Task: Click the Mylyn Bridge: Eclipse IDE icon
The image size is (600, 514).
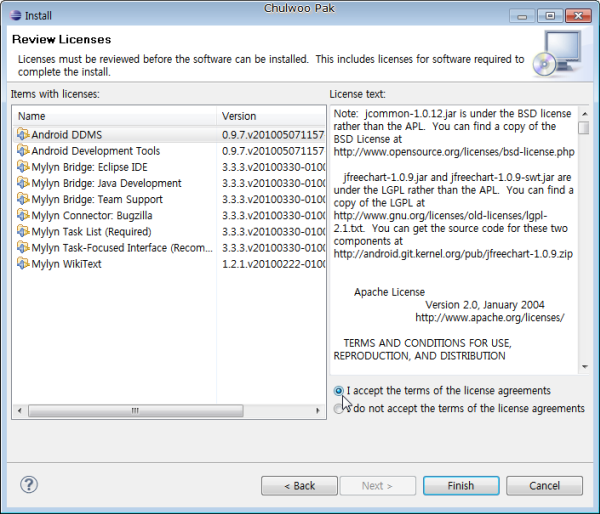Action: [23, 167]
